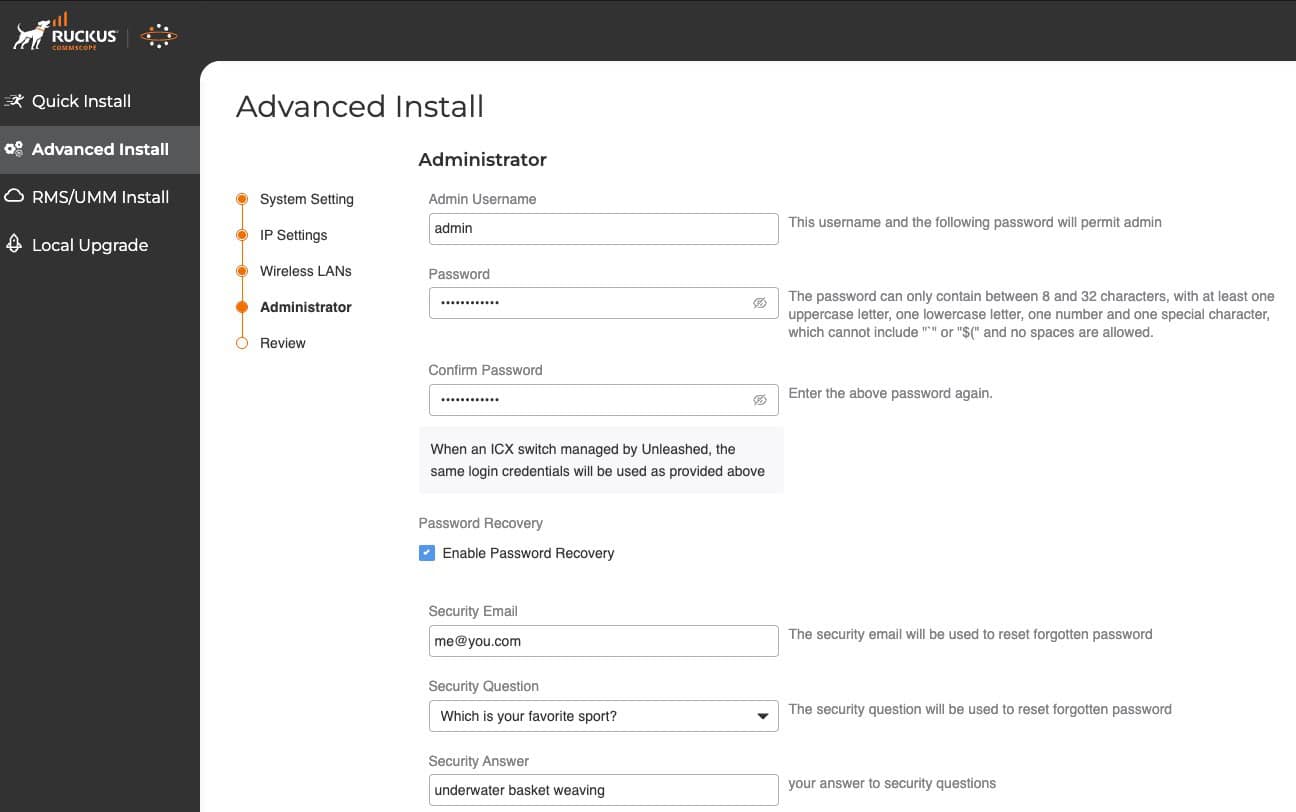Show the Password field characters via eye icon

coord(760,303)
